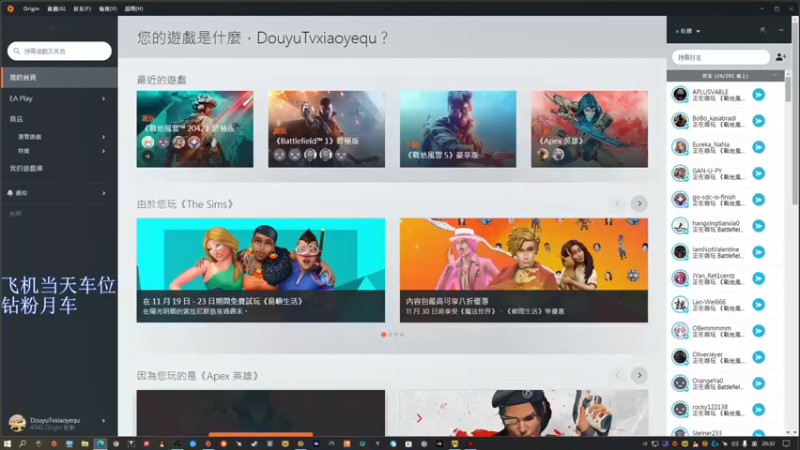The image size is (800, 450).
Task: Join JYan_Ret1centz's game
Action: pos(759,279)
